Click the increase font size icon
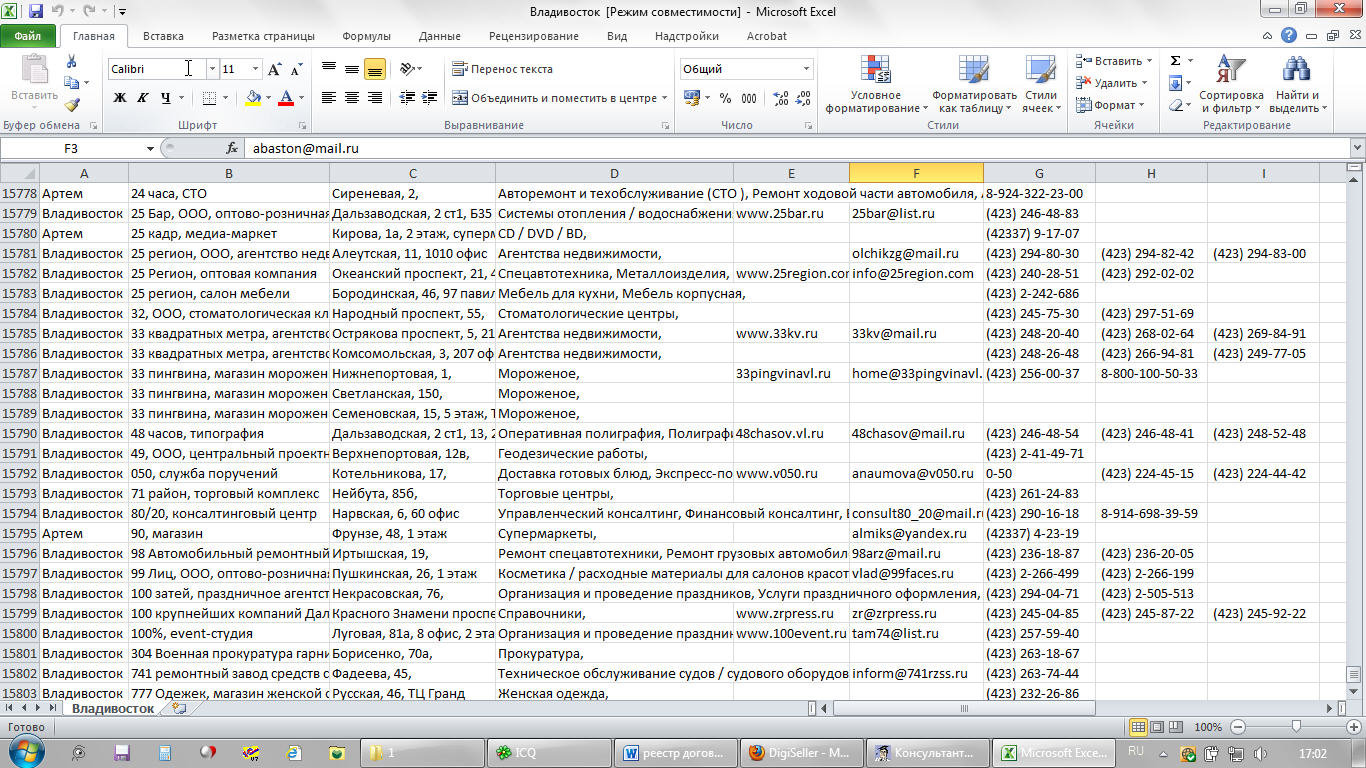Screen dimensions: 1366x768 click(275, 69)
